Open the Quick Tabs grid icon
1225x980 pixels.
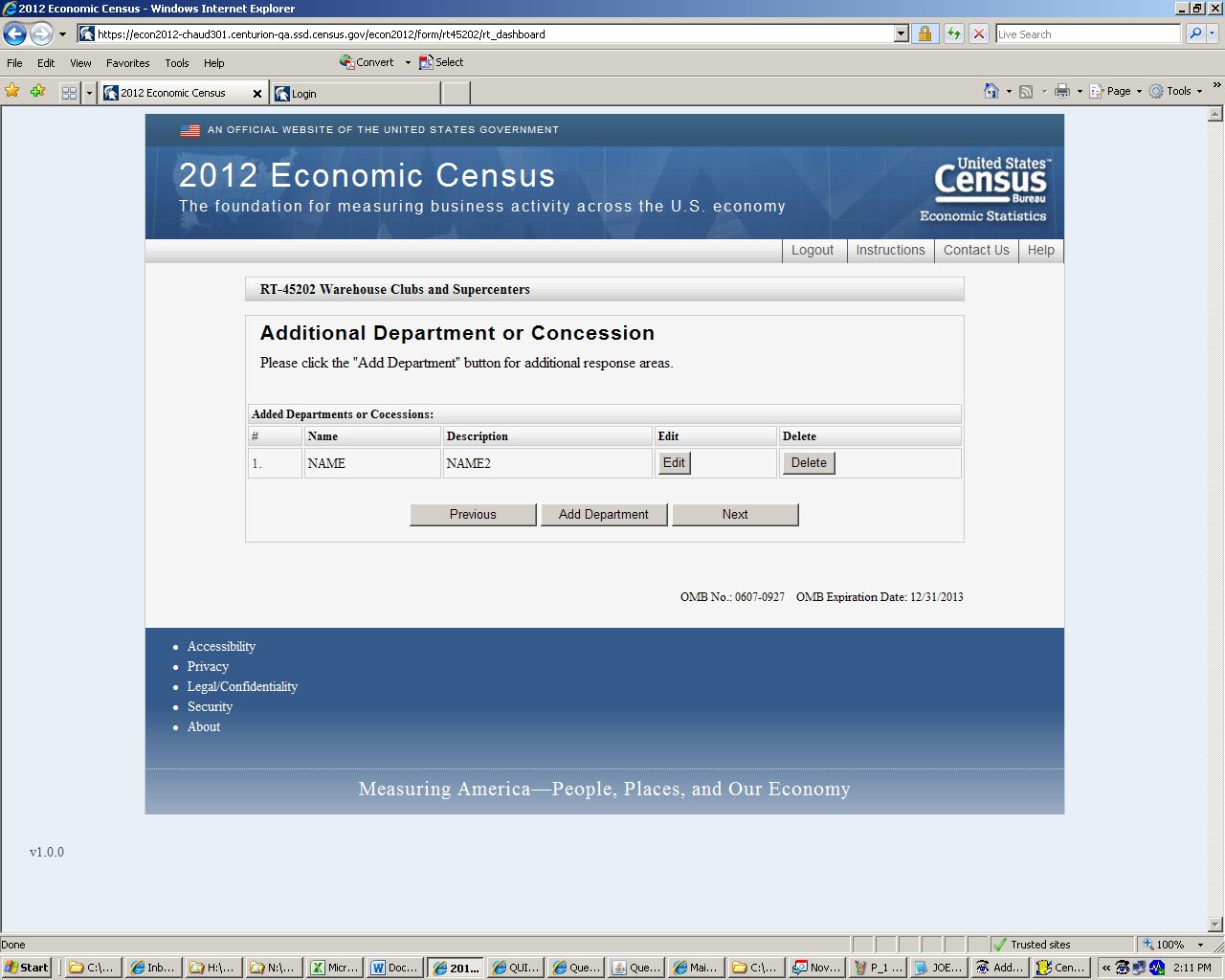[x=69, y=93]
